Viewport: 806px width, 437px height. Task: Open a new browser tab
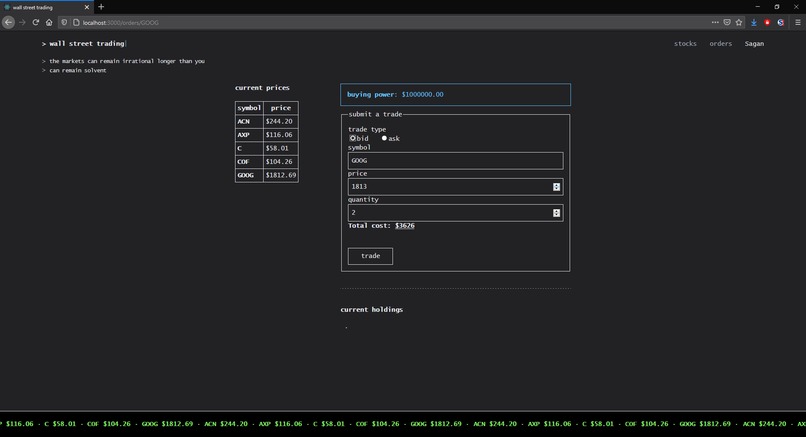[x=101, y=7]
